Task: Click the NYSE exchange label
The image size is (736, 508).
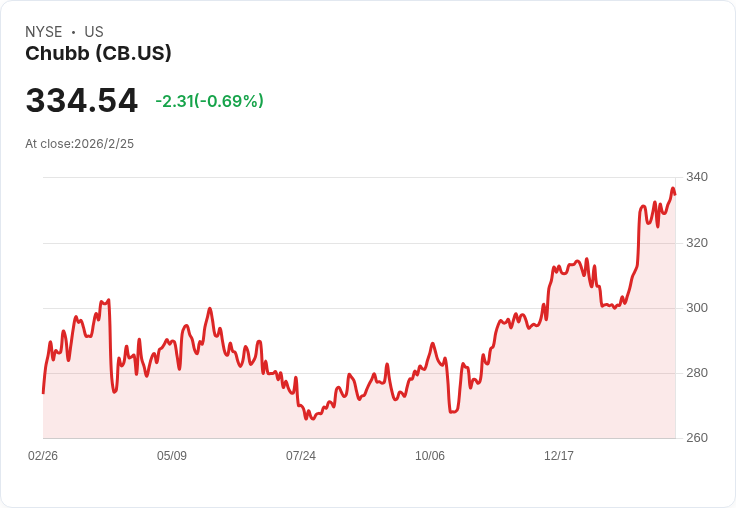Action: point(44,32)
